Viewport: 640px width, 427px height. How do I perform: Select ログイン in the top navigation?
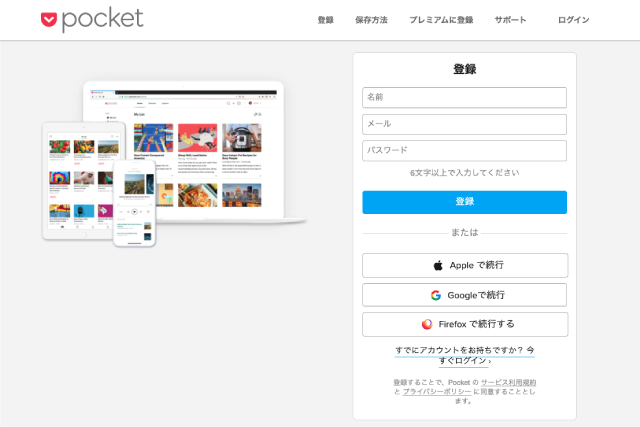[573, 20]
